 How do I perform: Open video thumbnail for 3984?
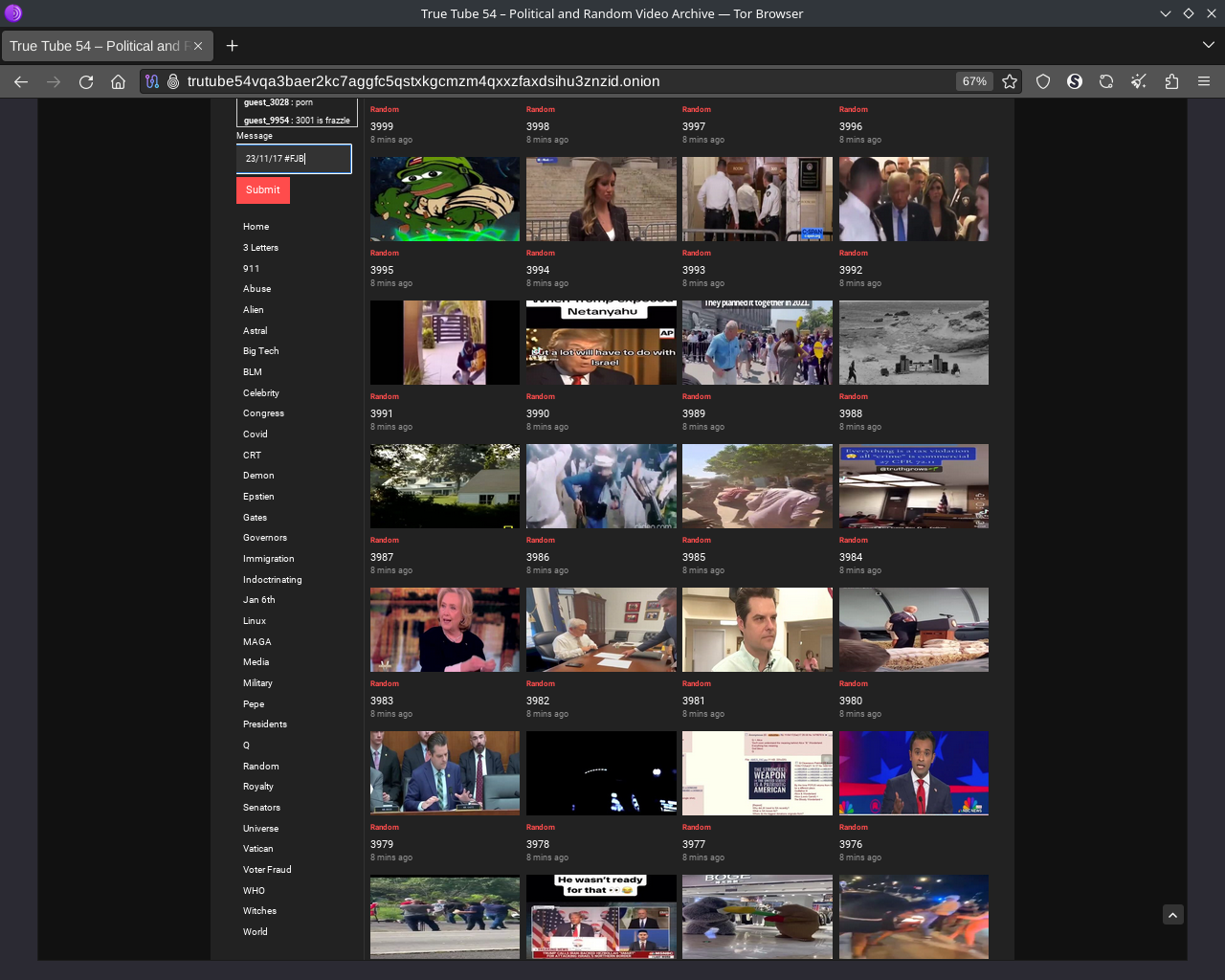[x=914, y=486]
